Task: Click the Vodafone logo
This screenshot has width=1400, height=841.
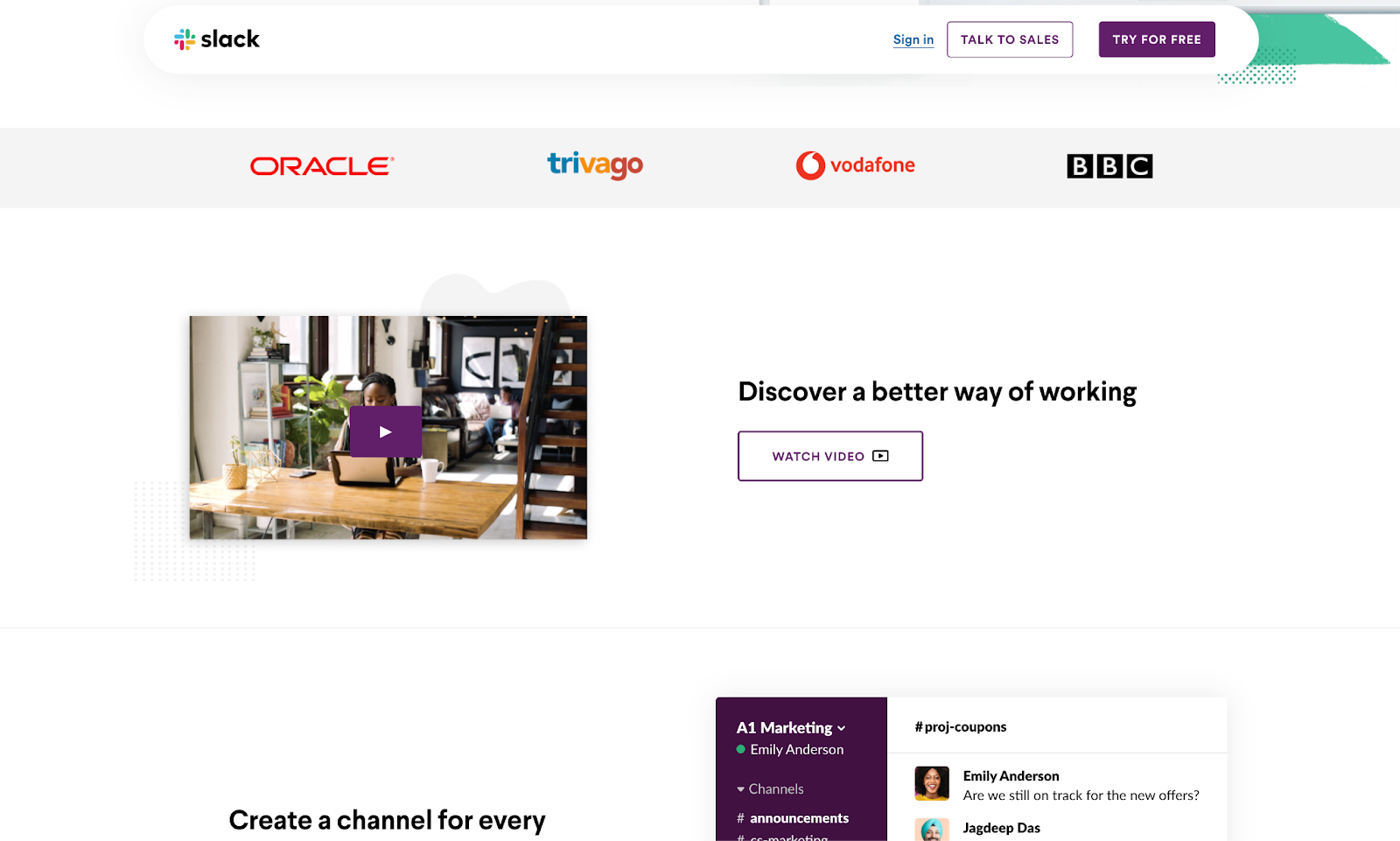Action: click(855, 165)
